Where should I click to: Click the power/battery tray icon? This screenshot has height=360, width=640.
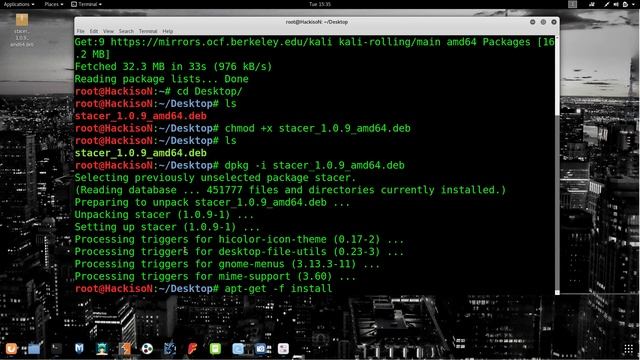point(625,4)
